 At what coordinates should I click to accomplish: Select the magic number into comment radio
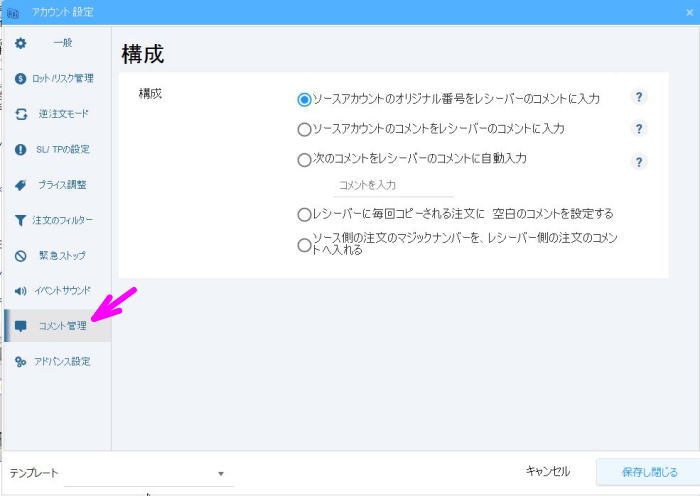pyautogui.click(x=304, y=245)
